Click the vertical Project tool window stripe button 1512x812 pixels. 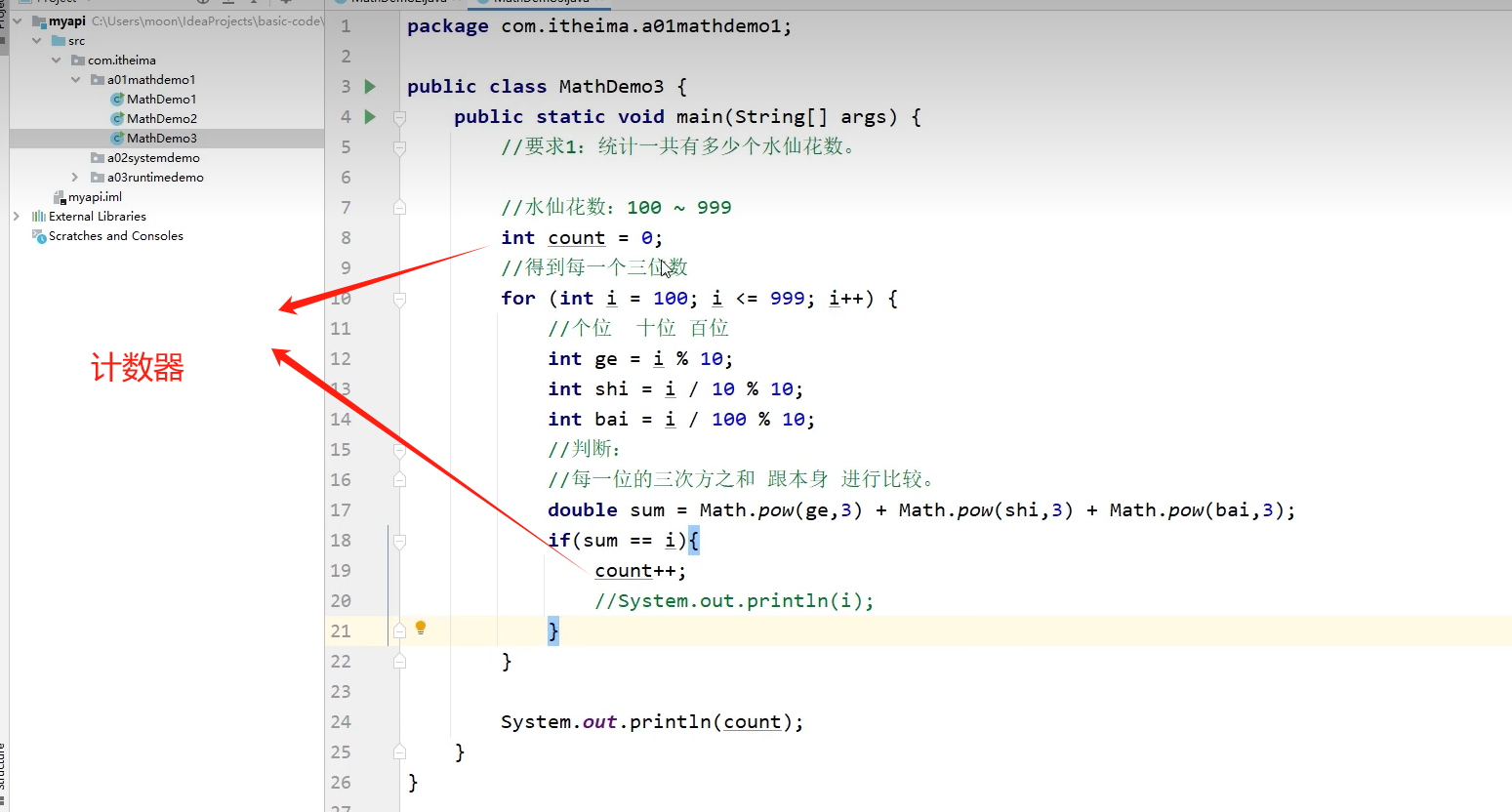[x=6, y=15]
